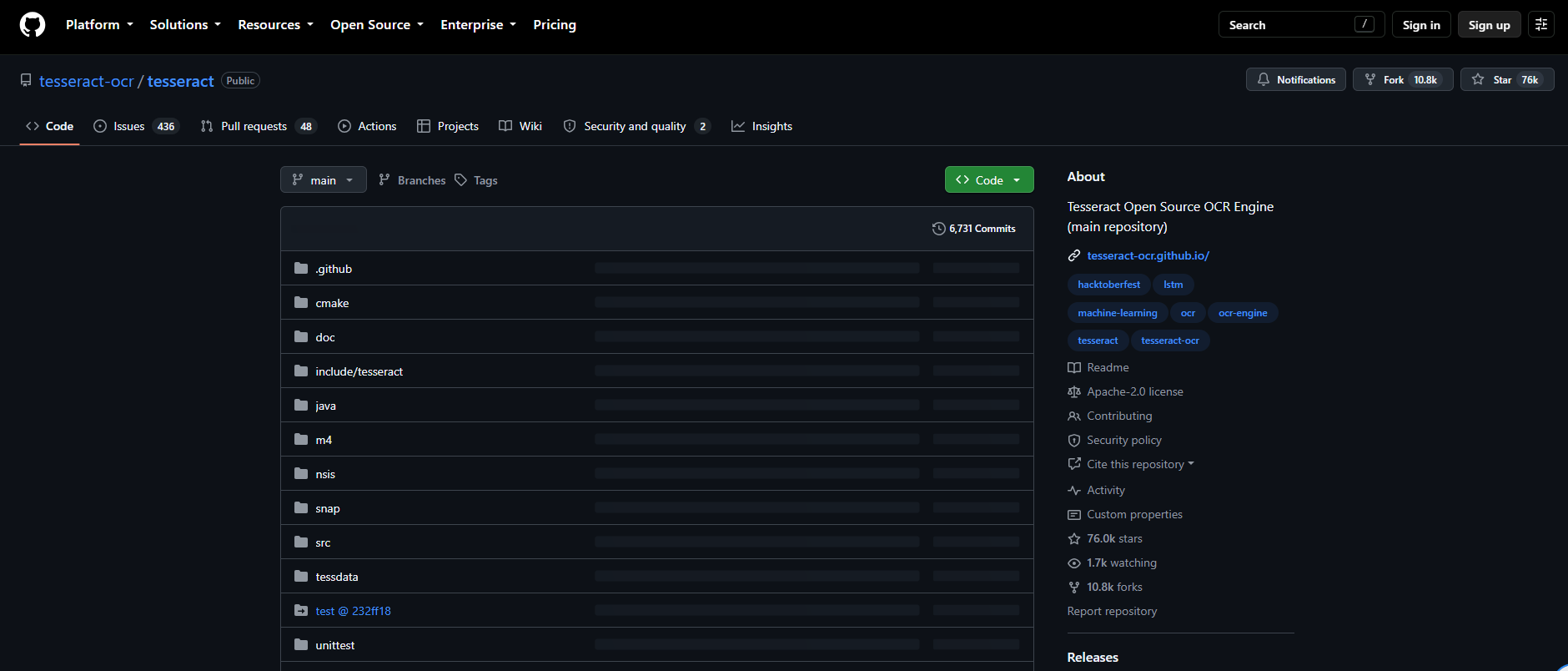View the 6,731 Commits history

[974, 229]
